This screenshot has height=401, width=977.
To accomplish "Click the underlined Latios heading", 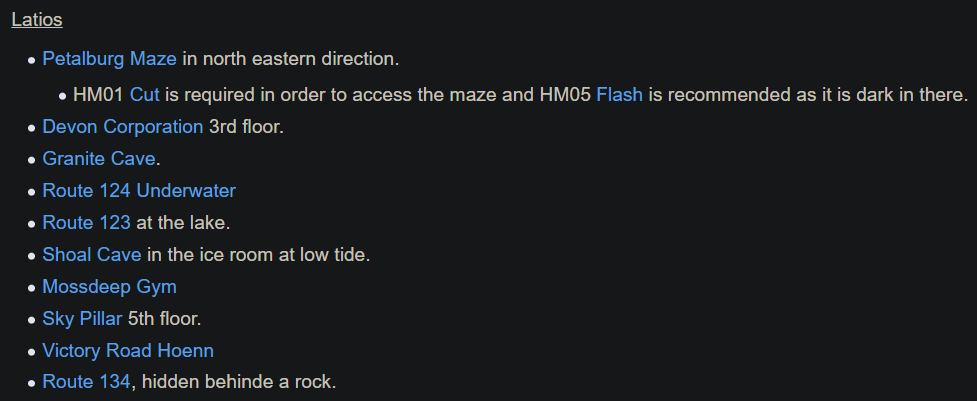I will tap(37, 20).
